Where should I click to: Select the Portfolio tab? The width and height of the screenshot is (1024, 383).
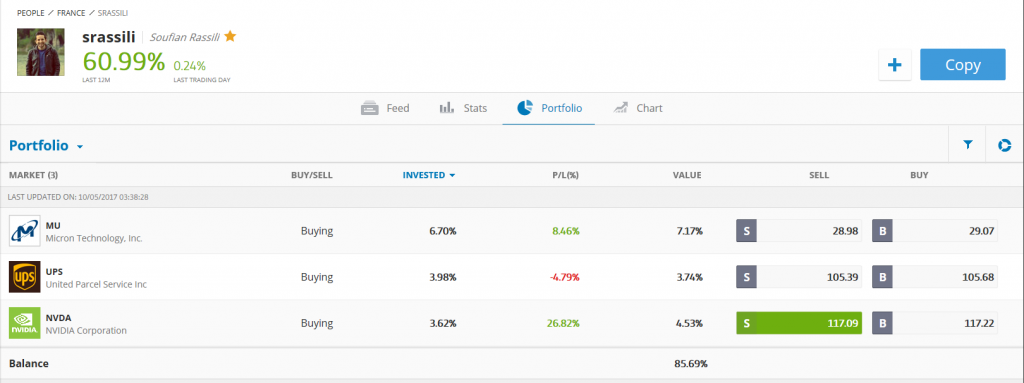(549, 108)
